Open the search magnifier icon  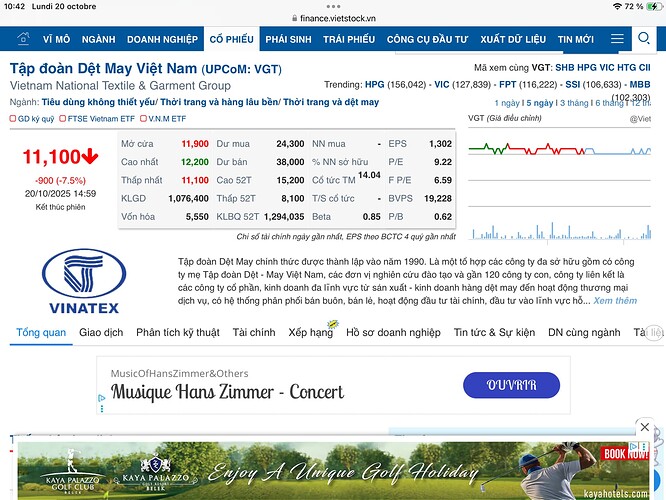644,38
